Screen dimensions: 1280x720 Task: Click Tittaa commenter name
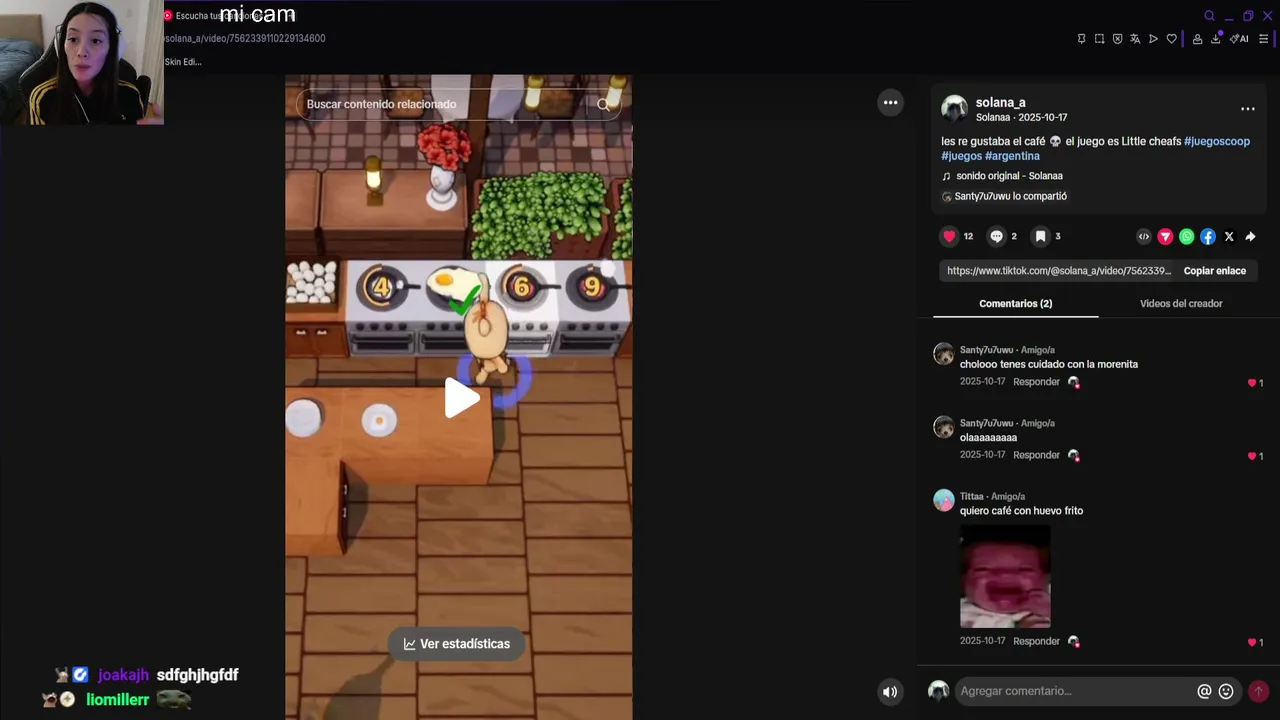(x=971, y=496)
